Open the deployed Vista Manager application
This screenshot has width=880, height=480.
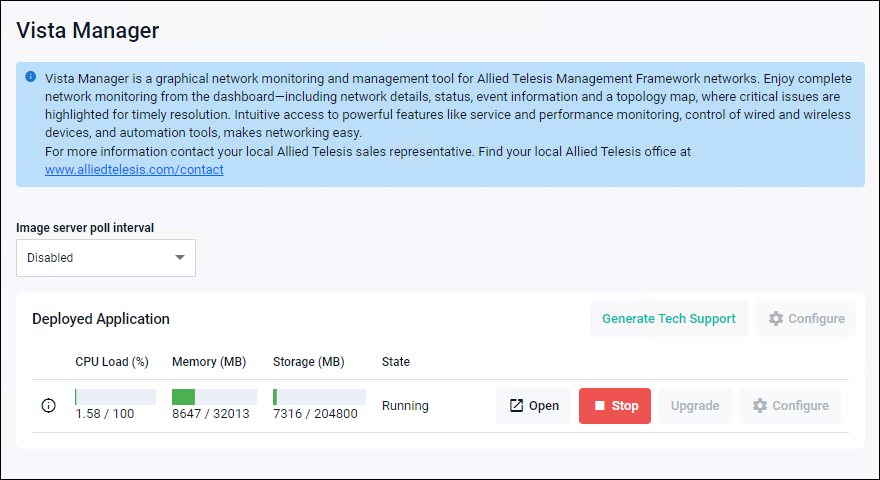click(x=533, y=405)
